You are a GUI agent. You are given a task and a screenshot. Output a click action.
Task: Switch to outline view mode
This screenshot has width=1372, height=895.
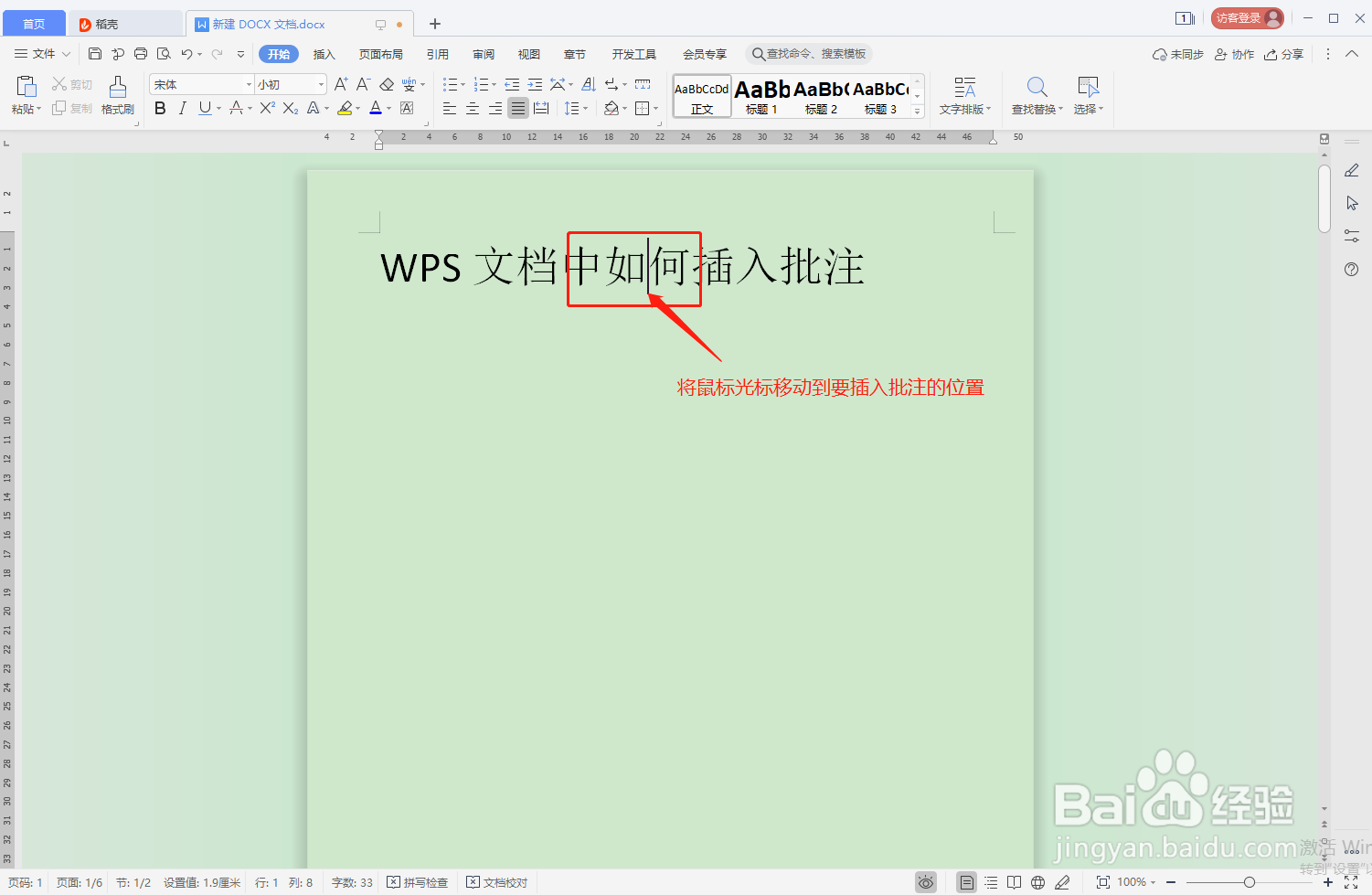[991, 882]
